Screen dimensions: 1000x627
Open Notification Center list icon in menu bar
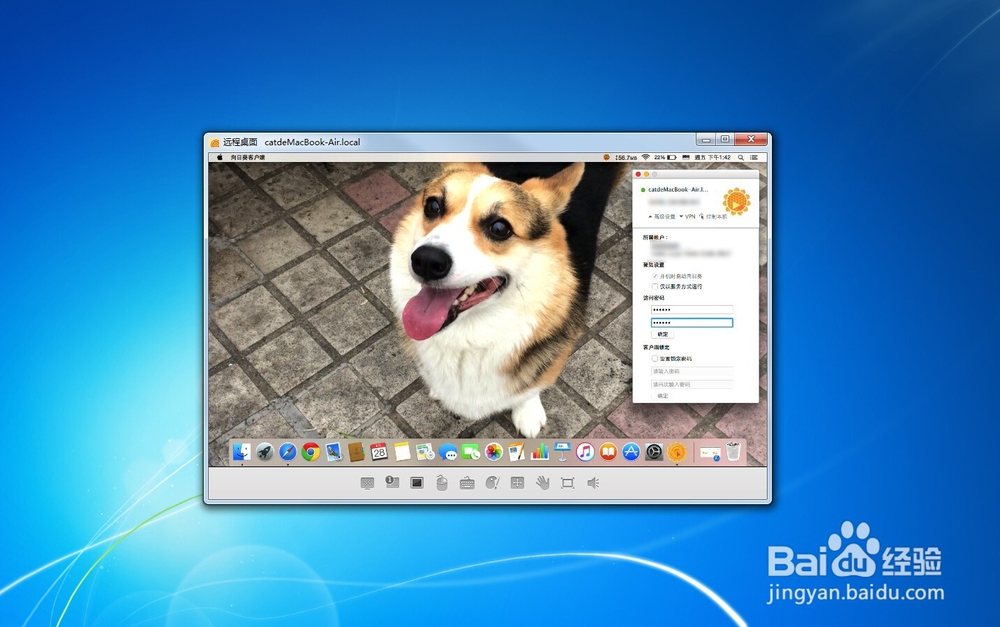[x=754, y=157]
